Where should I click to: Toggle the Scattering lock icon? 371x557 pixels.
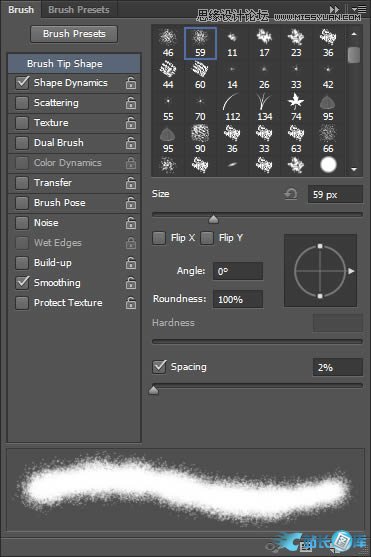click(131, 103)
